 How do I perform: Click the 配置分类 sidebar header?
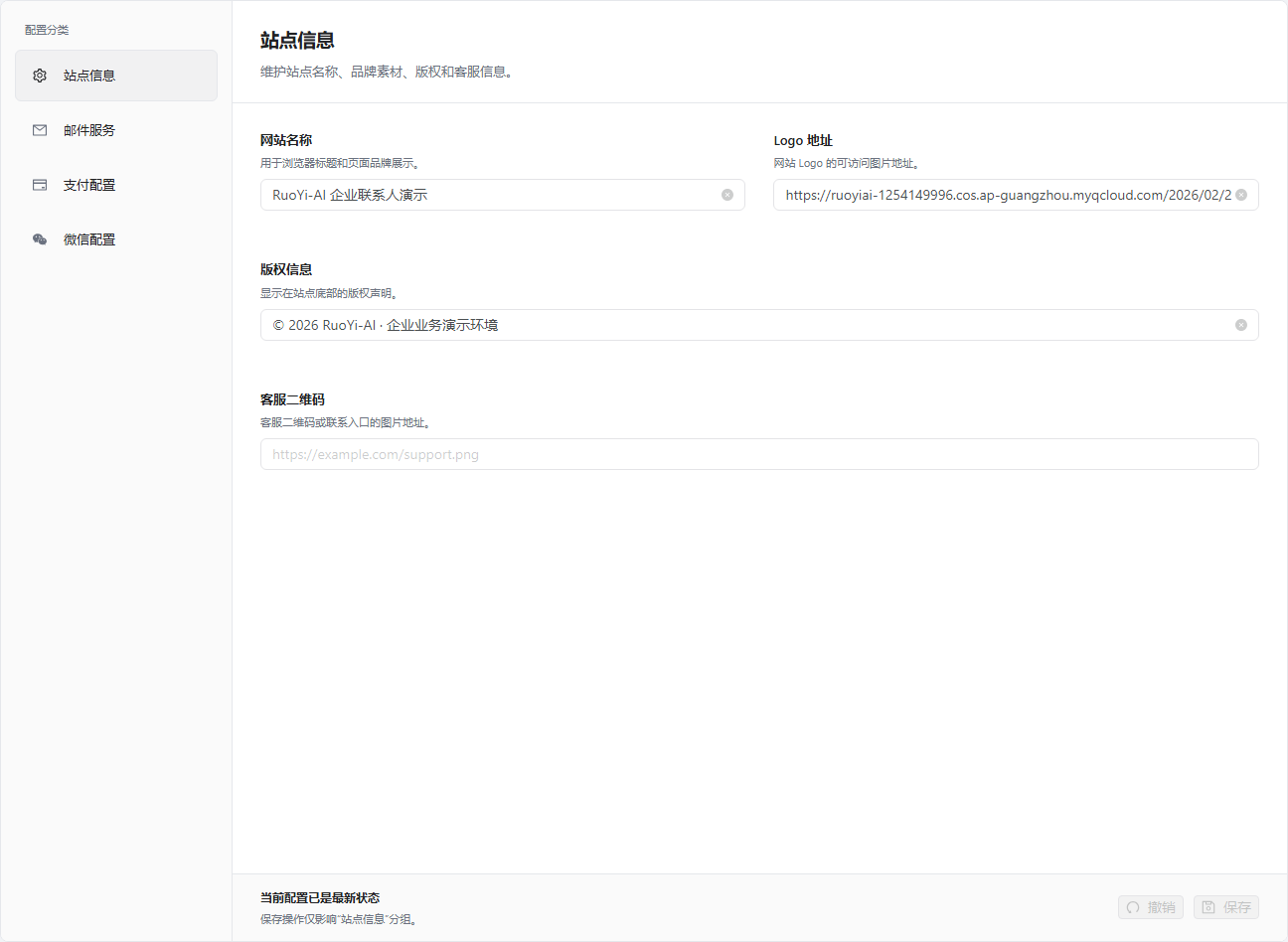click(x=47, y=30)
